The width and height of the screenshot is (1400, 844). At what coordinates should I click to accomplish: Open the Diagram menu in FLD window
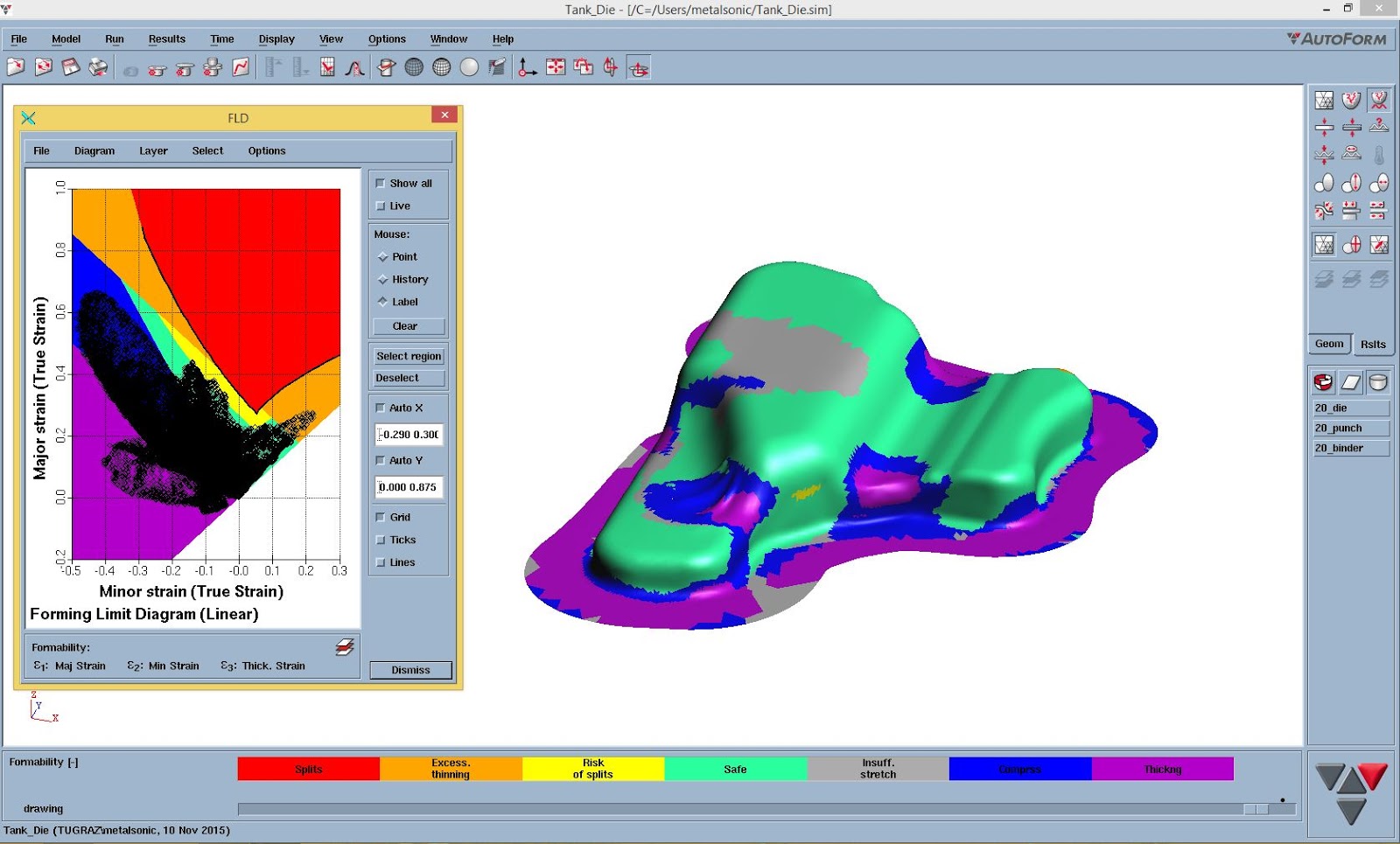tap(94, 150)
